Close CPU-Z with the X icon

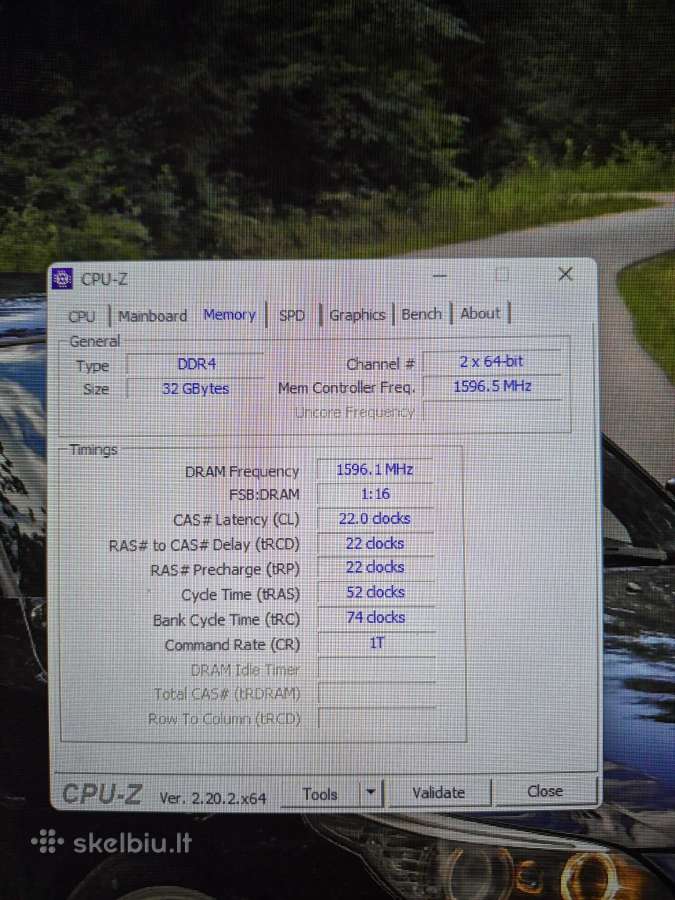tap(565, 274)
